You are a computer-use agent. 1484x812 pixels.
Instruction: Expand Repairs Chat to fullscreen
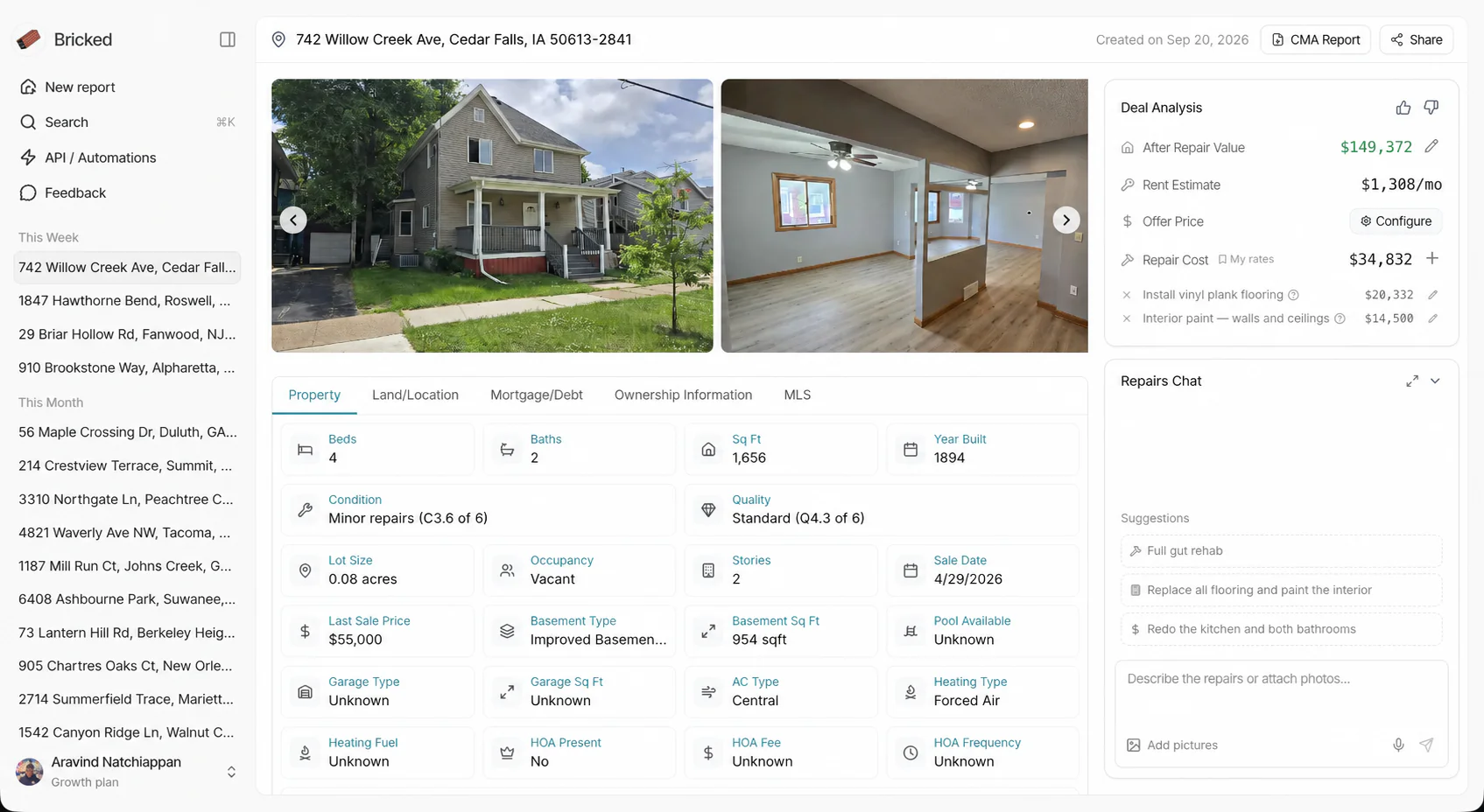pos(1412,381)
